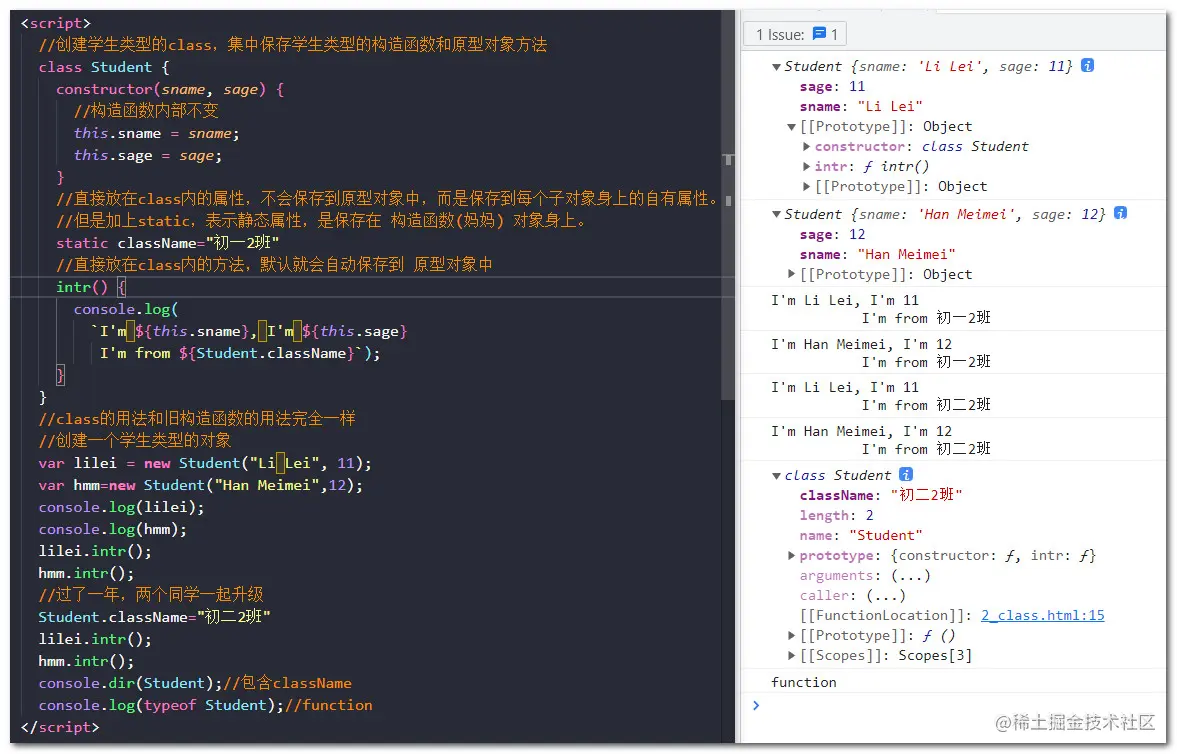Expand constructor: class Student entry

(806, 146)
